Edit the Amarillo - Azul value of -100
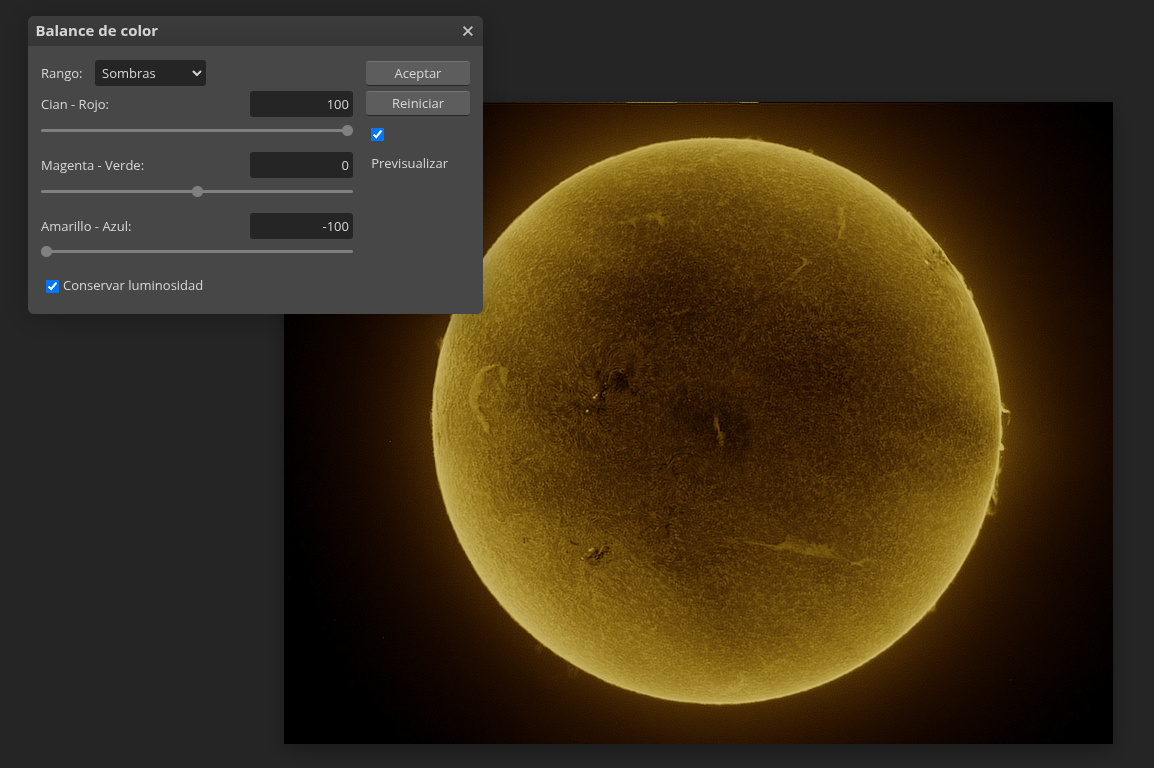 coord(301,226)
